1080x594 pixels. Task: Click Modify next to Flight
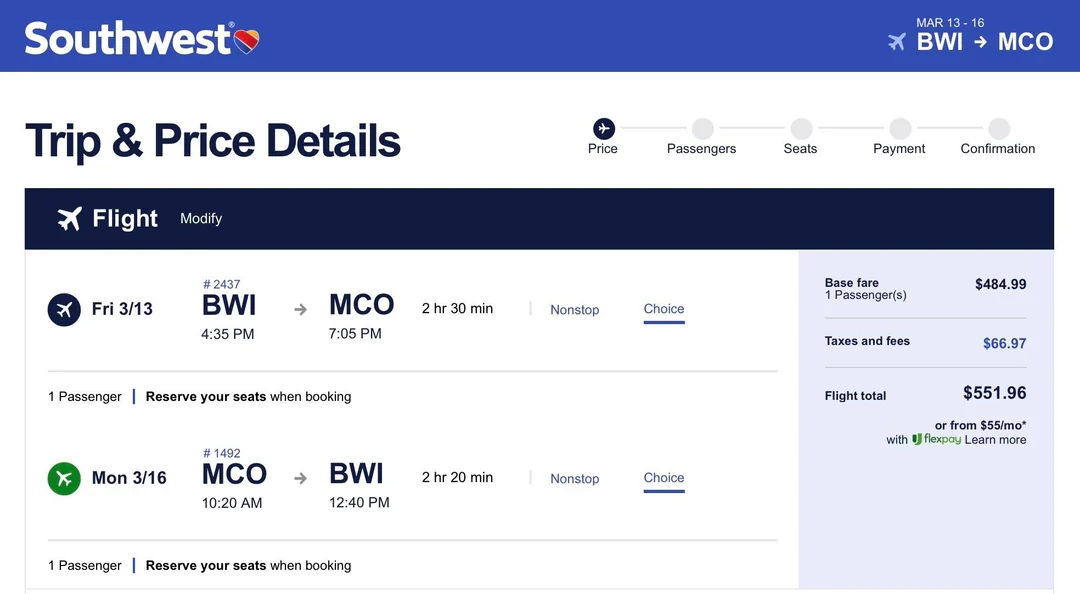click(x=201, y=219)
